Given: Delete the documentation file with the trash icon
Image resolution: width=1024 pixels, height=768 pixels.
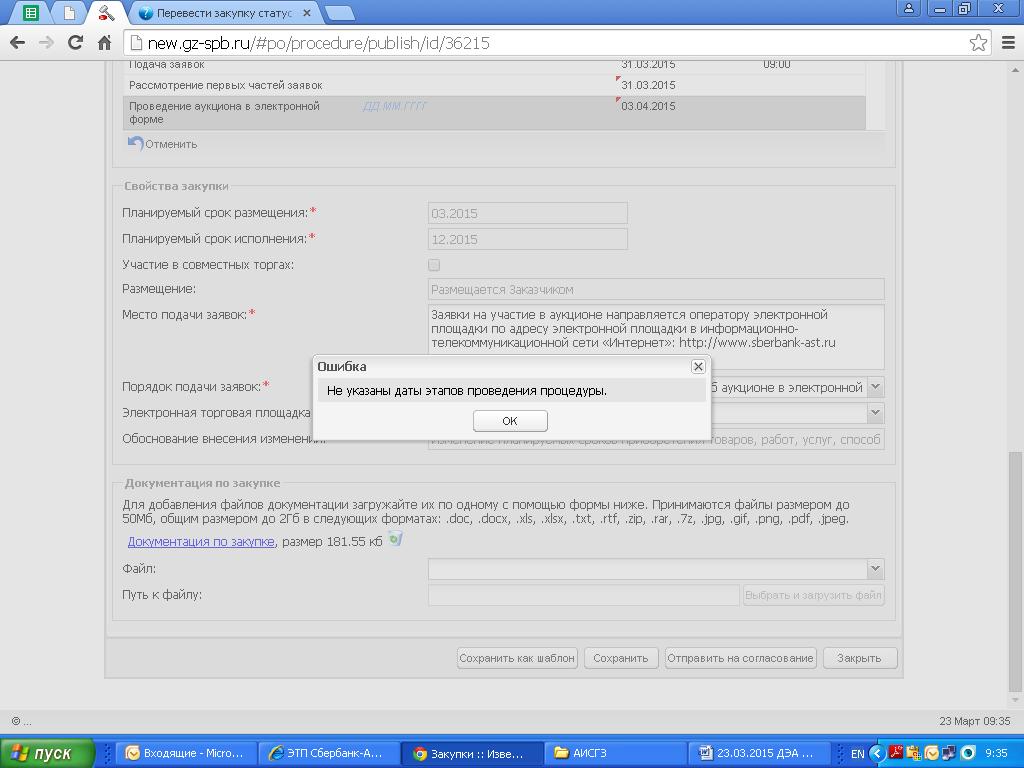Looking at the screenshot, I should pos(395,539).
